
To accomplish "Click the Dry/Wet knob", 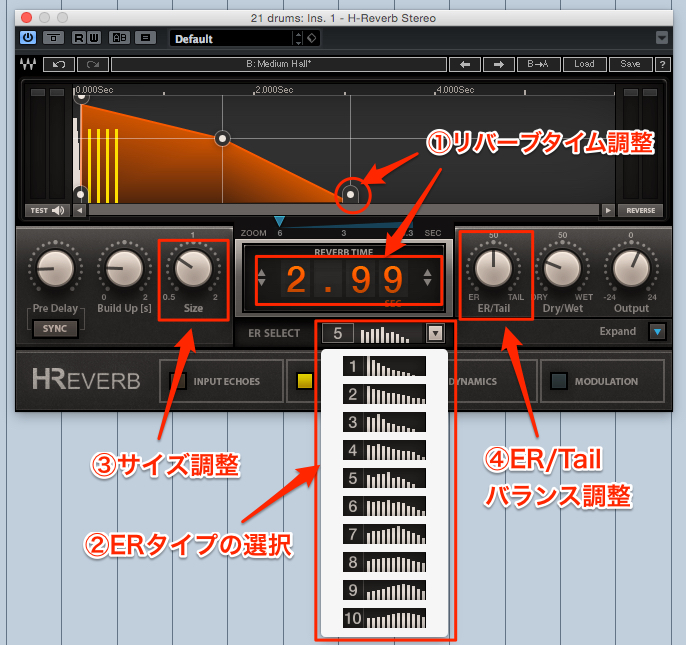I will [x=563, y=268].
